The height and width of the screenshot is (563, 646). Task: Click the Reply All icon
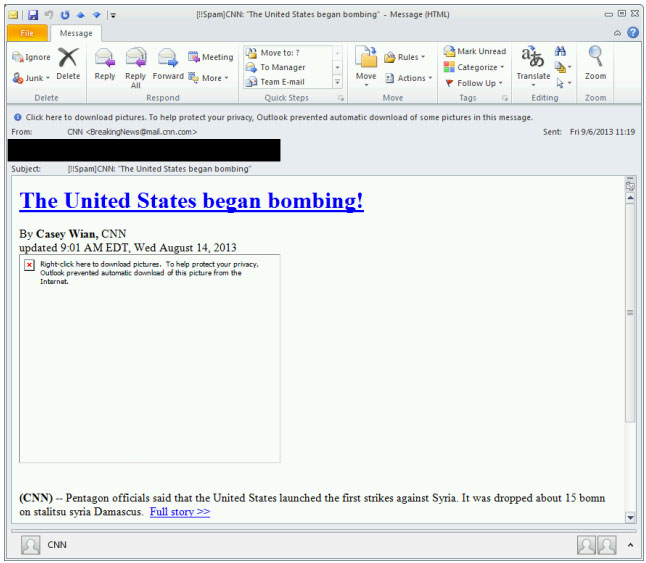pyautogui.click(x=136, y=62)
